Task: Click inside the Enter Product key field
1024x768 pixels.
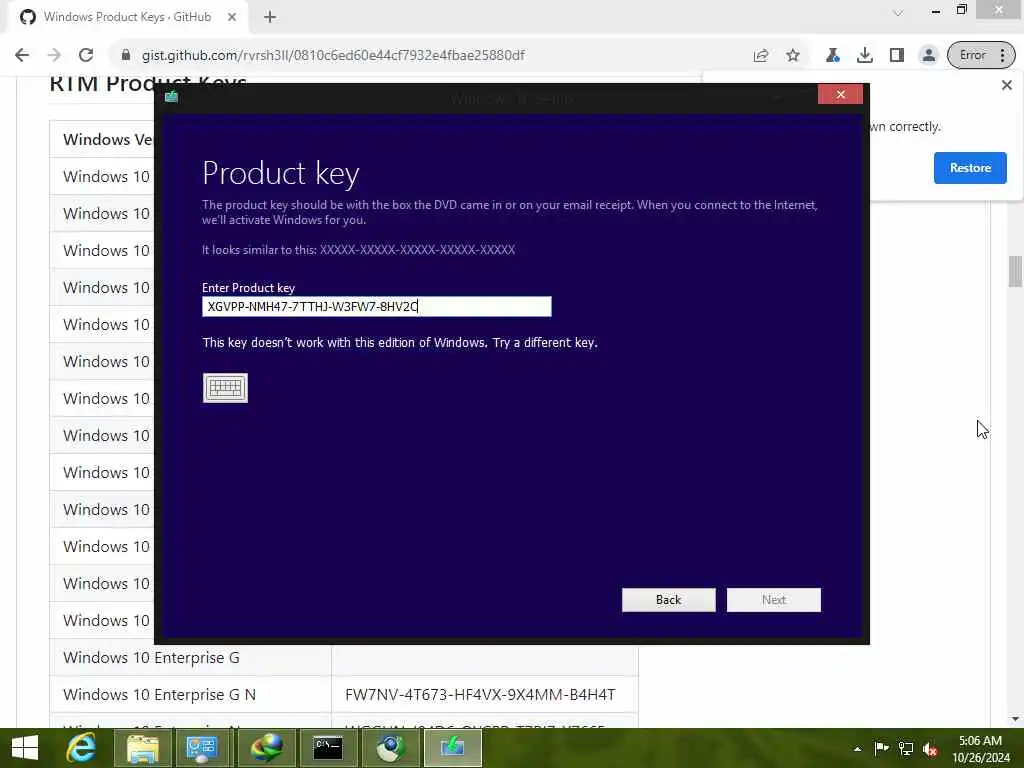Action: (377, 306)
